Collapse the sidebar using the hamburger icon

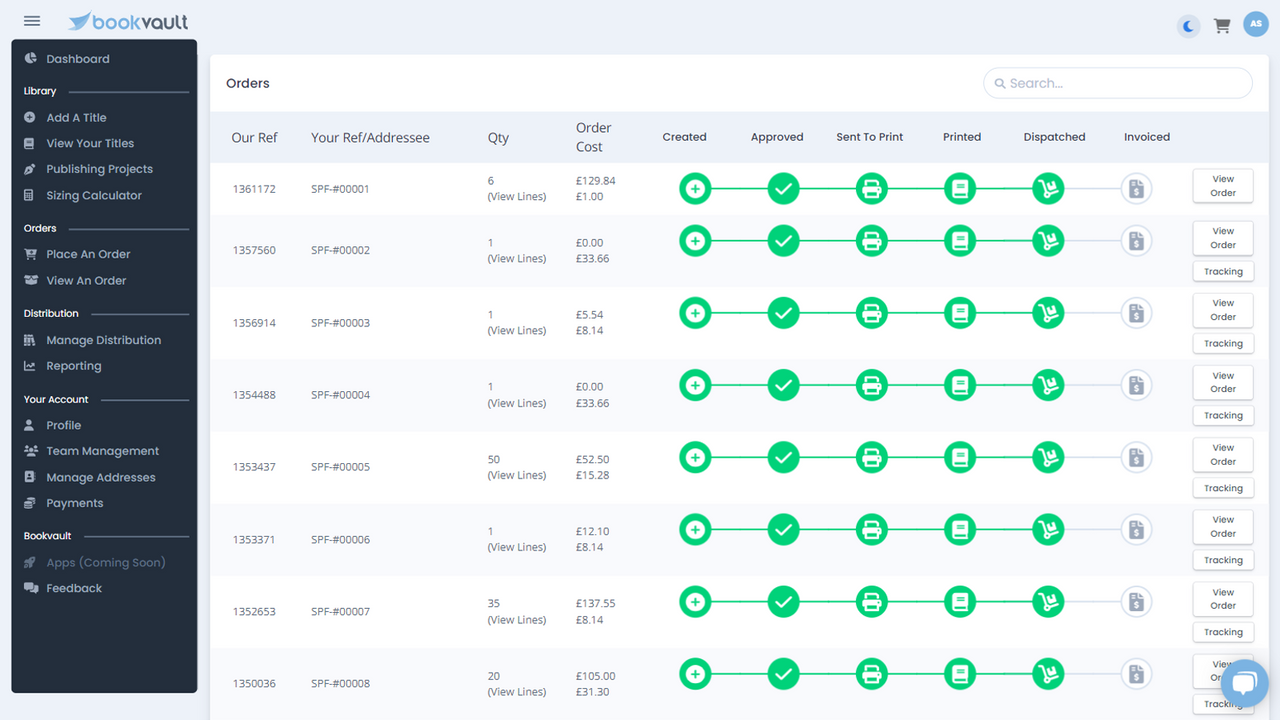tap(31, 20)
